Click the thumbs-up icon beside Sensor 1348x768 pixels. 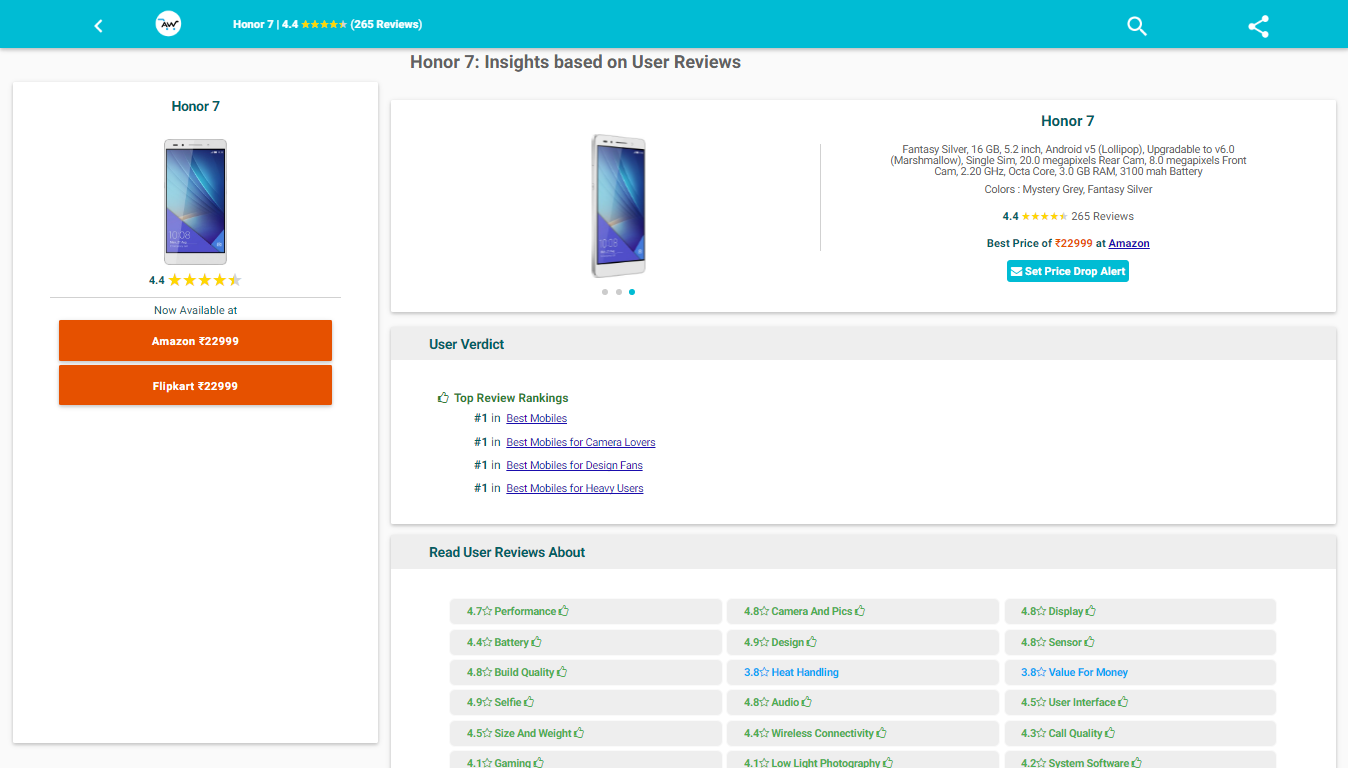coord(1090,642)
